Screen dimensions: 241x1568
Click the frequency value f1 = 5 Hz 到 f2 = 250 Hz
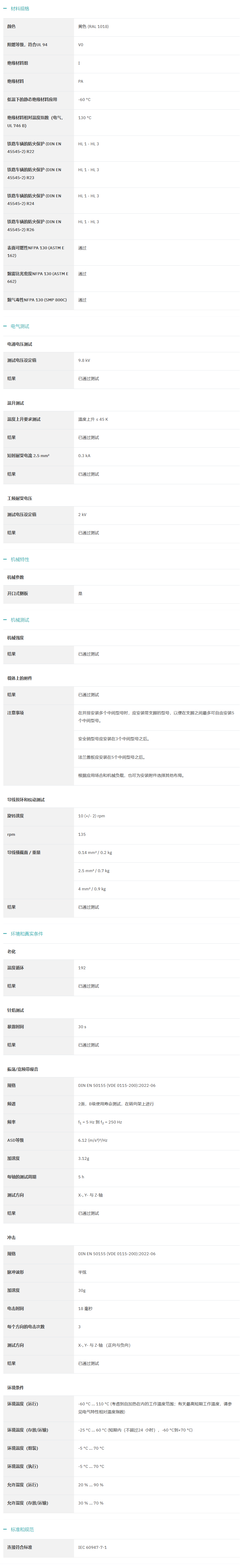click(100, 1122)
